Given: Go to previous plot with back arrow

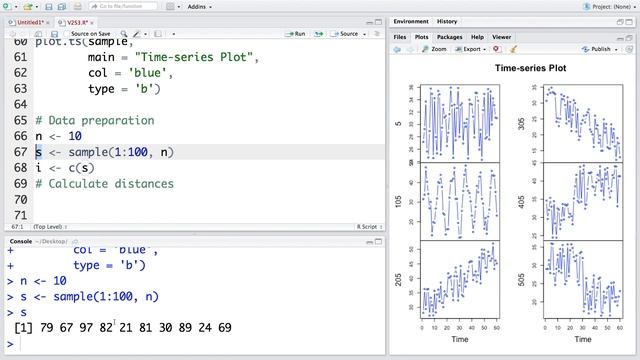Looking at the screenshot, I should 397,49.
